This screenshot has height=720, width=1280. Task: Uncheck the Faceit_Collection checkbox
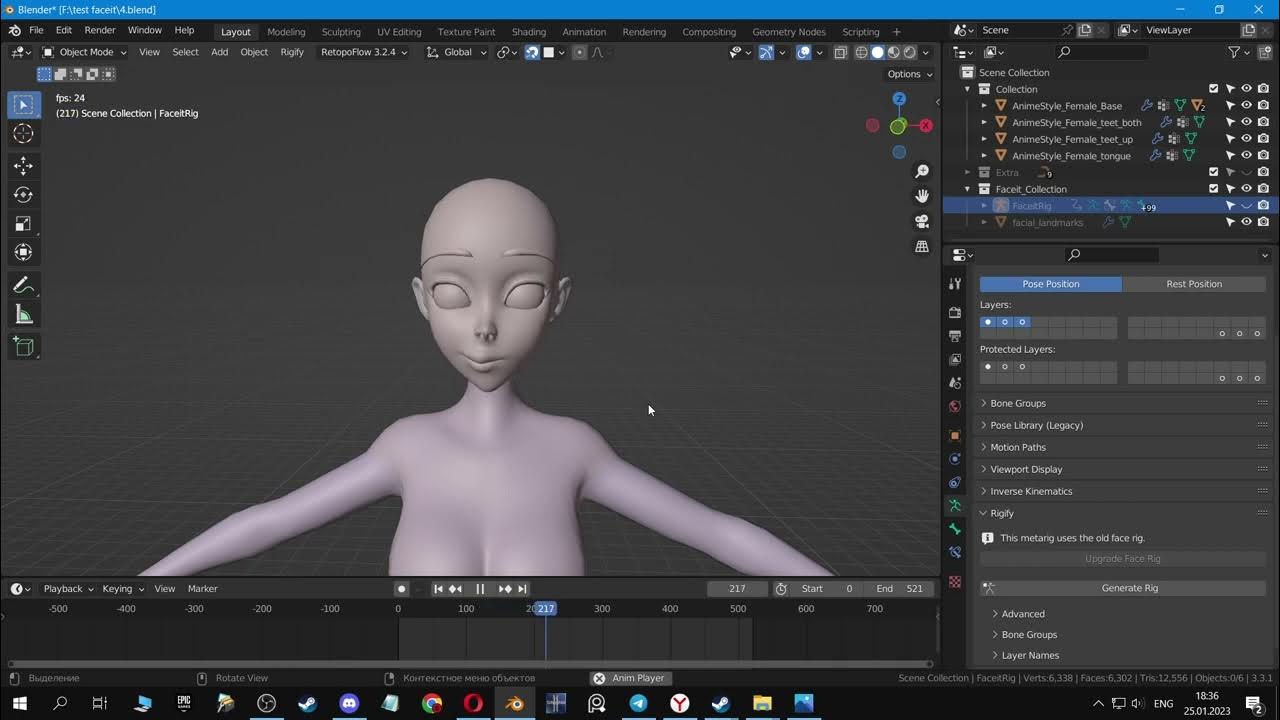pyautogui.click(x=1214, y=189)
